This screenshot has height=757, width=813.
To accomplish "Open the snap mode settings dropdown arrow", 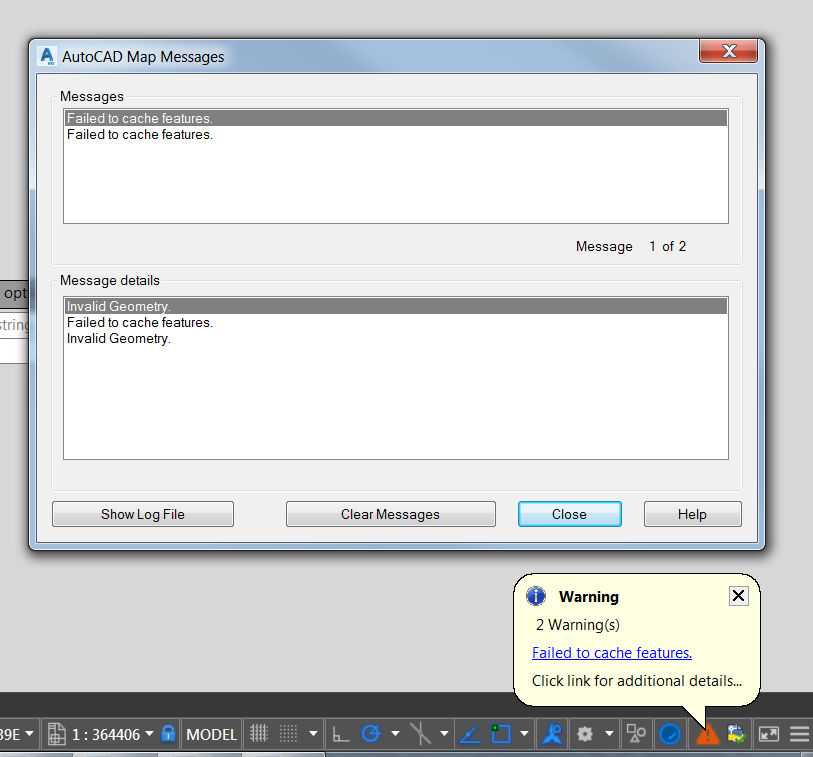I will pyautogui.click(x=313, y=733).
